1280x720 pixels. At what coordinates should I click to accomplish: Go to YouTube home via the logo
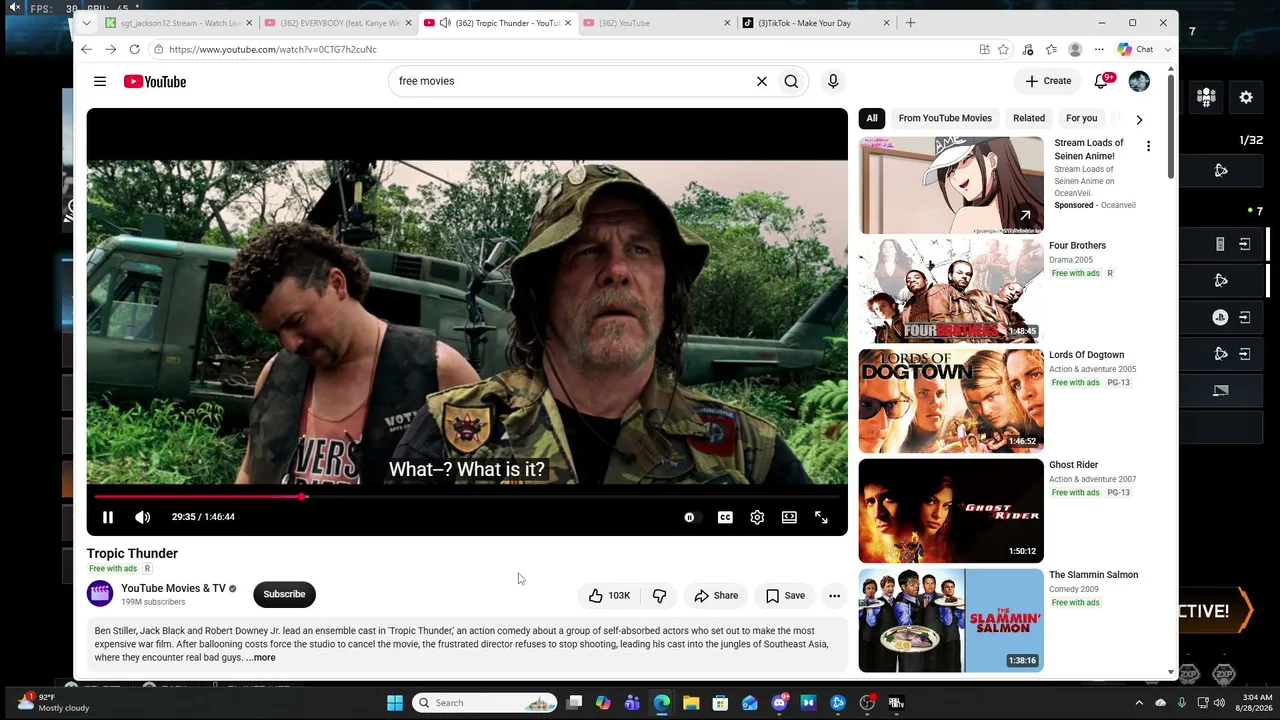pyautogui.click(x=155, y=81)
